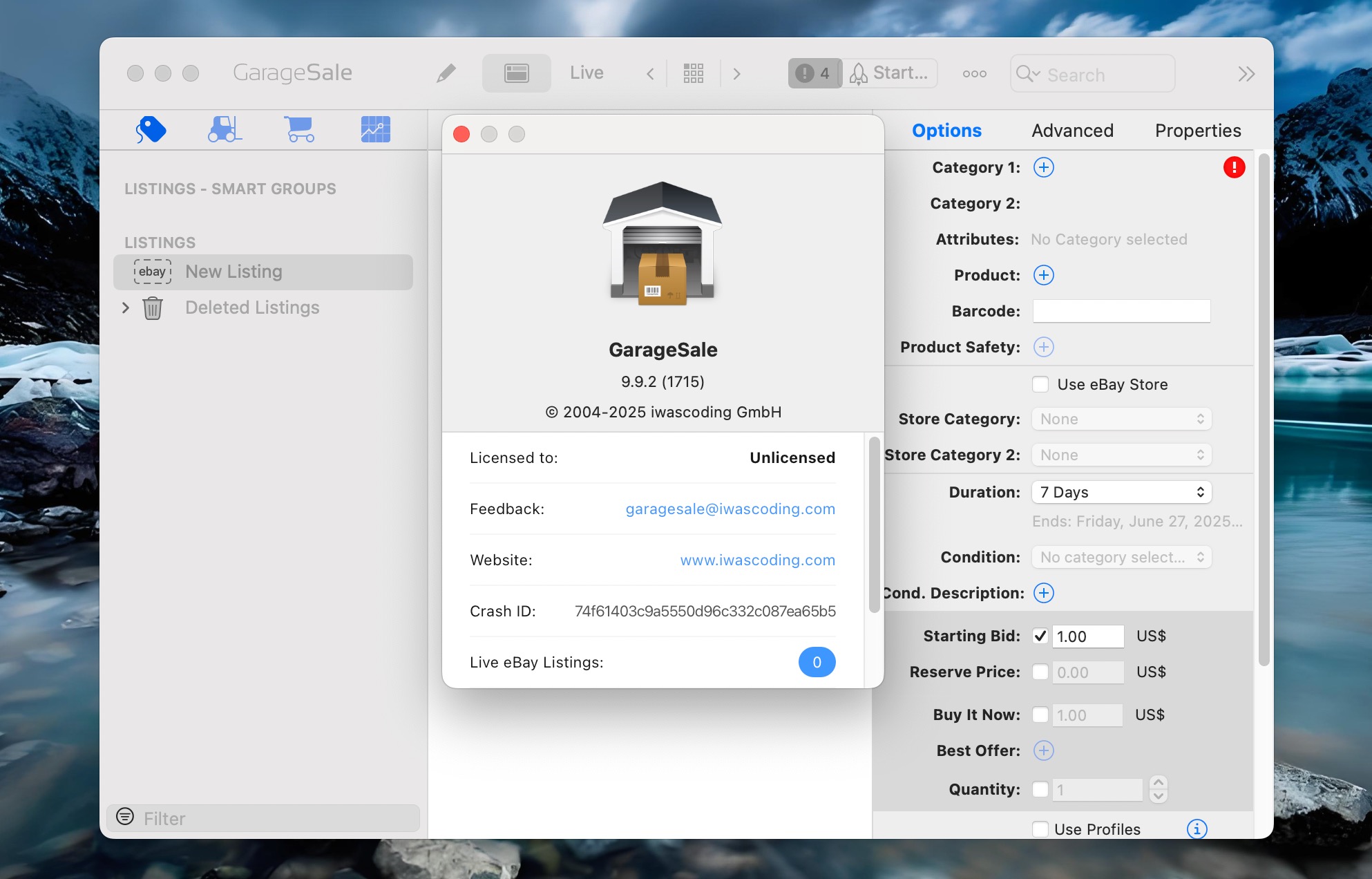
Task: Add Category 1 with plus button
Action: [1043, 167]
